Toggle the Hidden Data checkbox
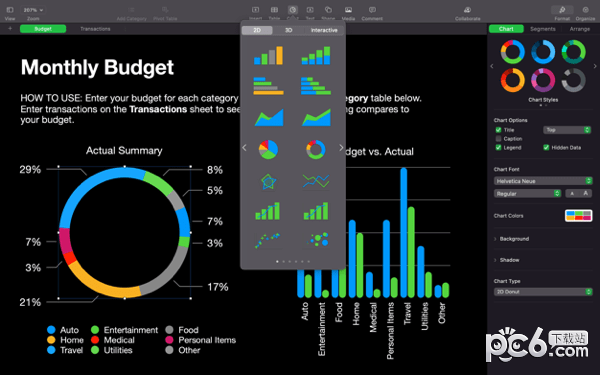Image resolution: width=600 pixels, height=375 pixels. 546,147
